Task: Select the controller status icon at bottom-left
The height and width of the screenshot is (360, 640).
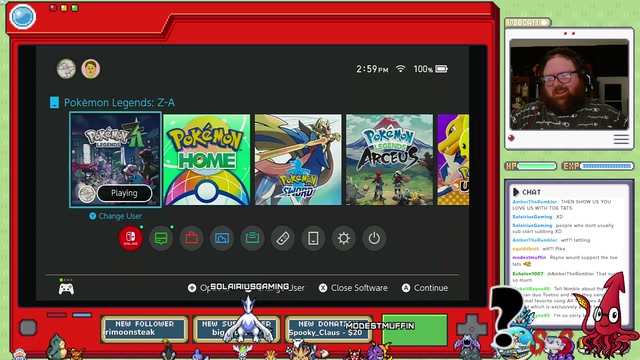Action: (66, 289)
